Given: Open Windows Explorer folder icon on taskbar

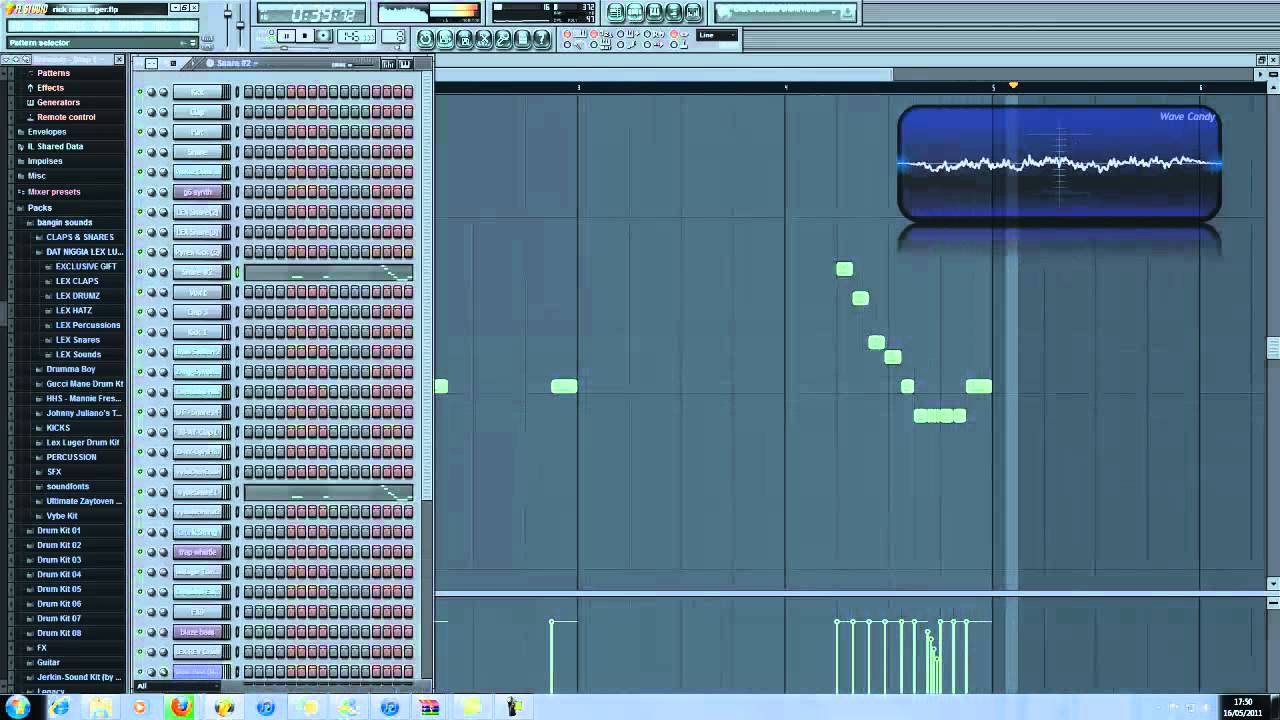Looking at the screenshot, I should click(100, 707).
